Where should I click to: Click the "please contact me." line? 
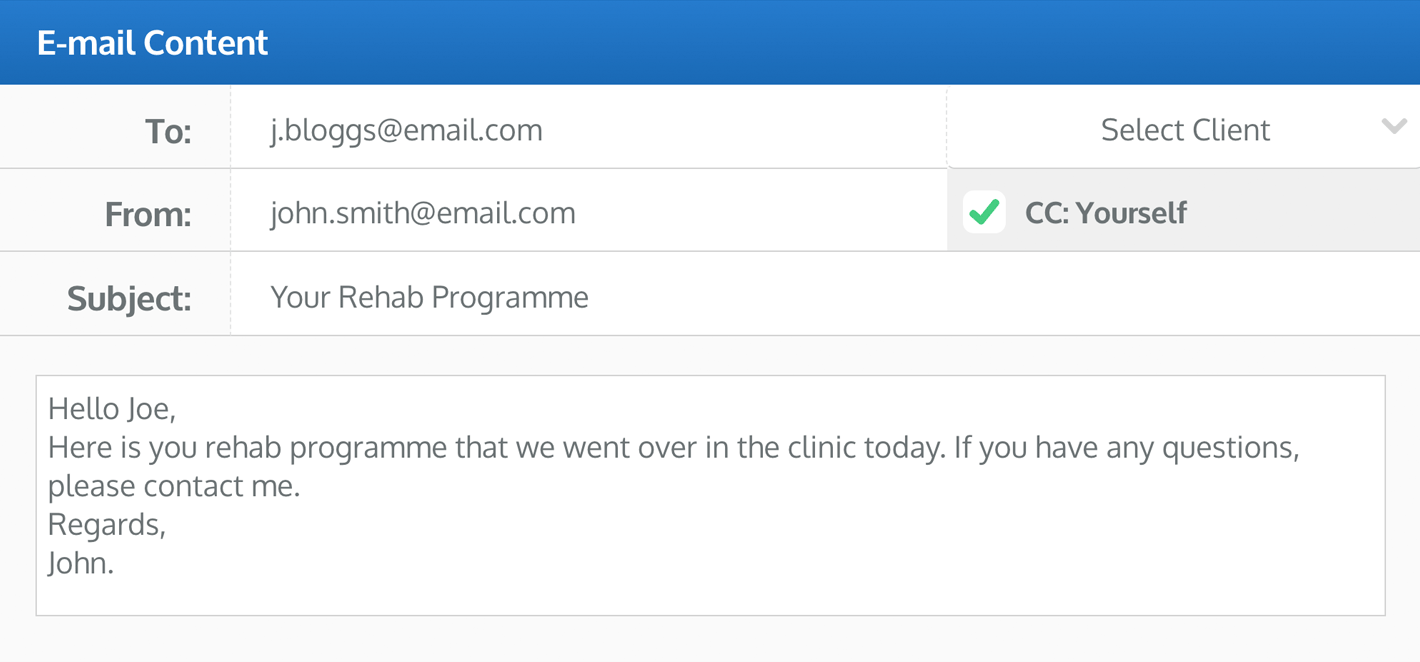(174, 486)
